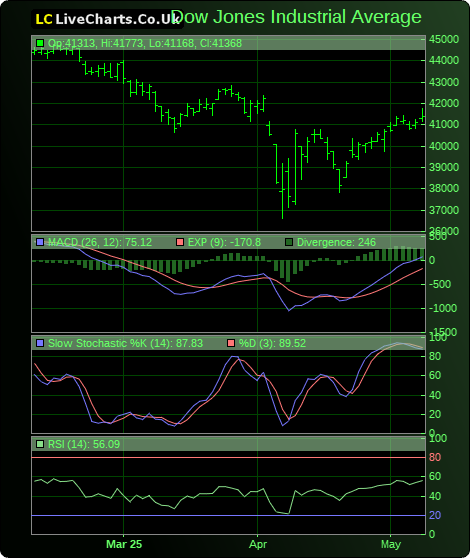The height and width of the screenshot is (558, 470).
Task: Click the blue RSI 20 threshold line
Action: pos(228,515)
